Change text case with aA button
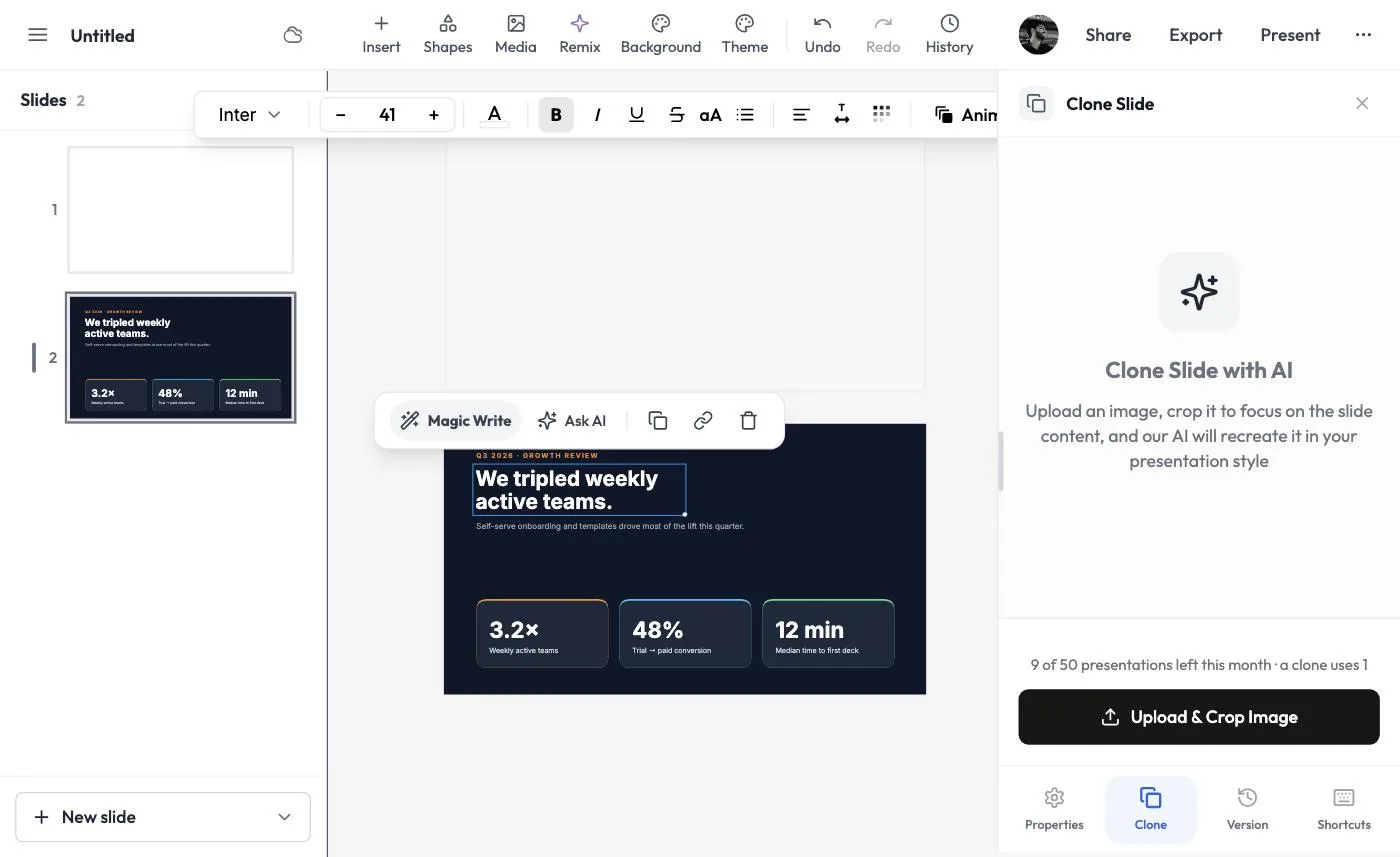Screen dimensions: 1400x857 point(710,115)
